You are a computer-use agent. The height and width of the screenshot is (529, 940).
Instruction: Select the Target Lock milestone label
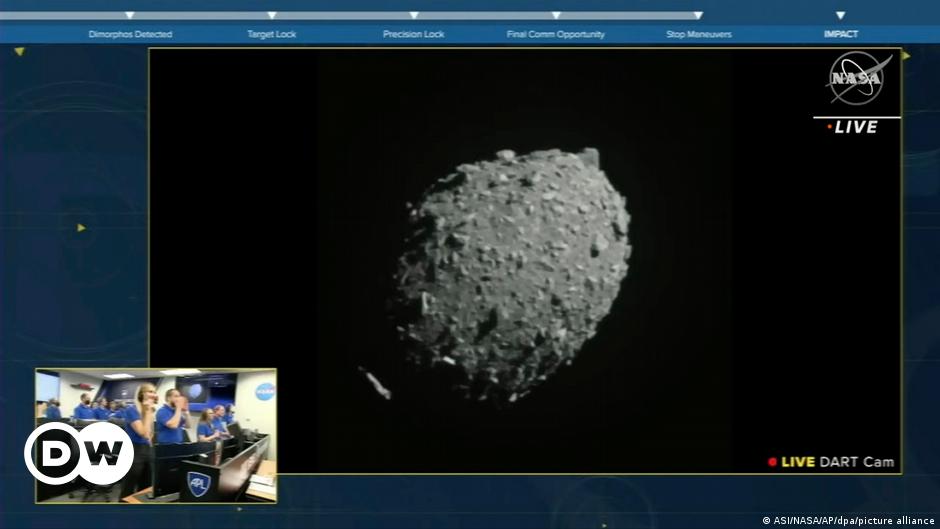(x=272, y=34)
